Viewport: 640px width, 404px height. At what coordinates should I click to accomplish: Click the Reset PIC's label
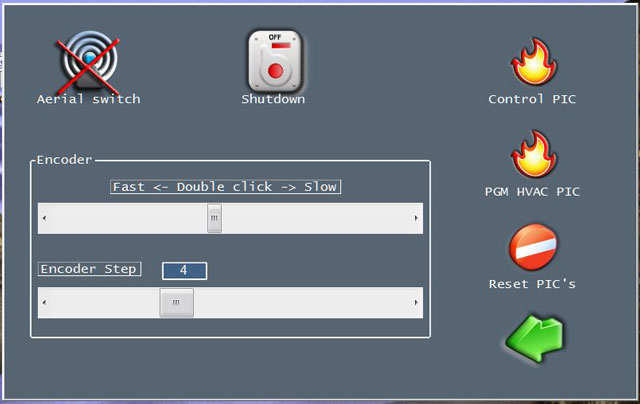pyautogui.click(x=532, y=284)
